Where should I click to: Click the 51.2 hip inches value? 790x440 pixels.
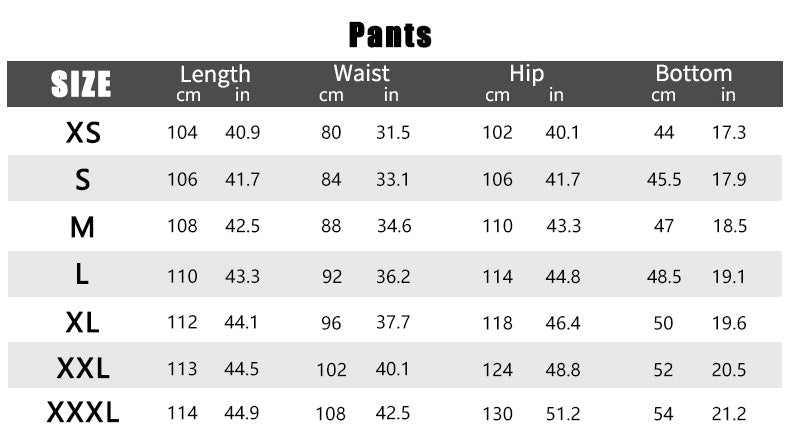pyautogui.click(x=563, y=414)
